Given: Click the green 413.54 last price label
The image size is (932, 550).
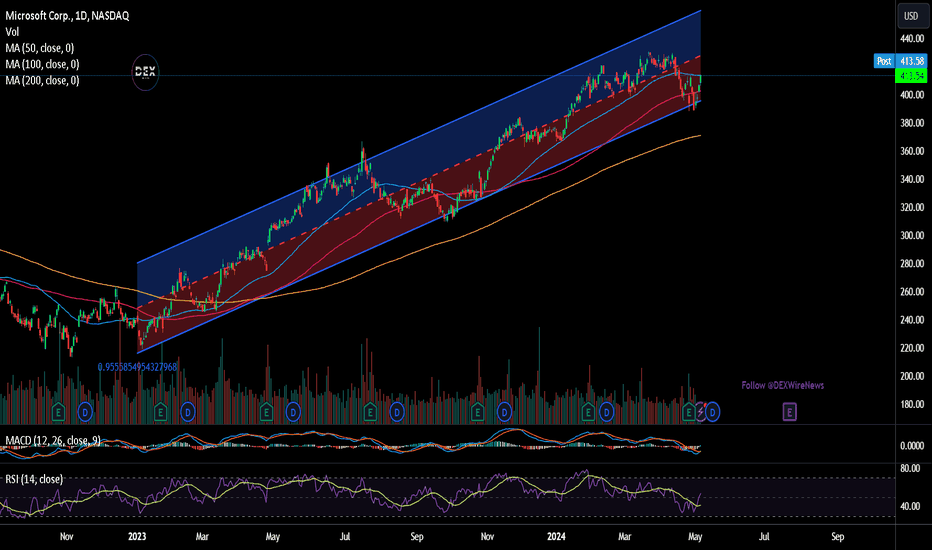Looking at the screenshot, I should 911,76.
